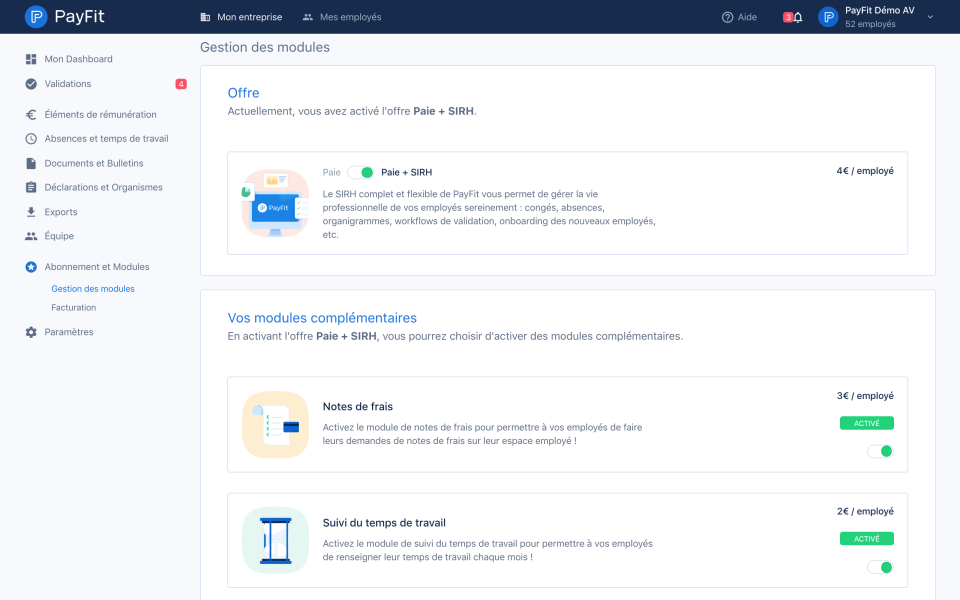Viewport: 960px width, 600px height.
Task: Select Gestion des modules submenu
Action: 93,289
